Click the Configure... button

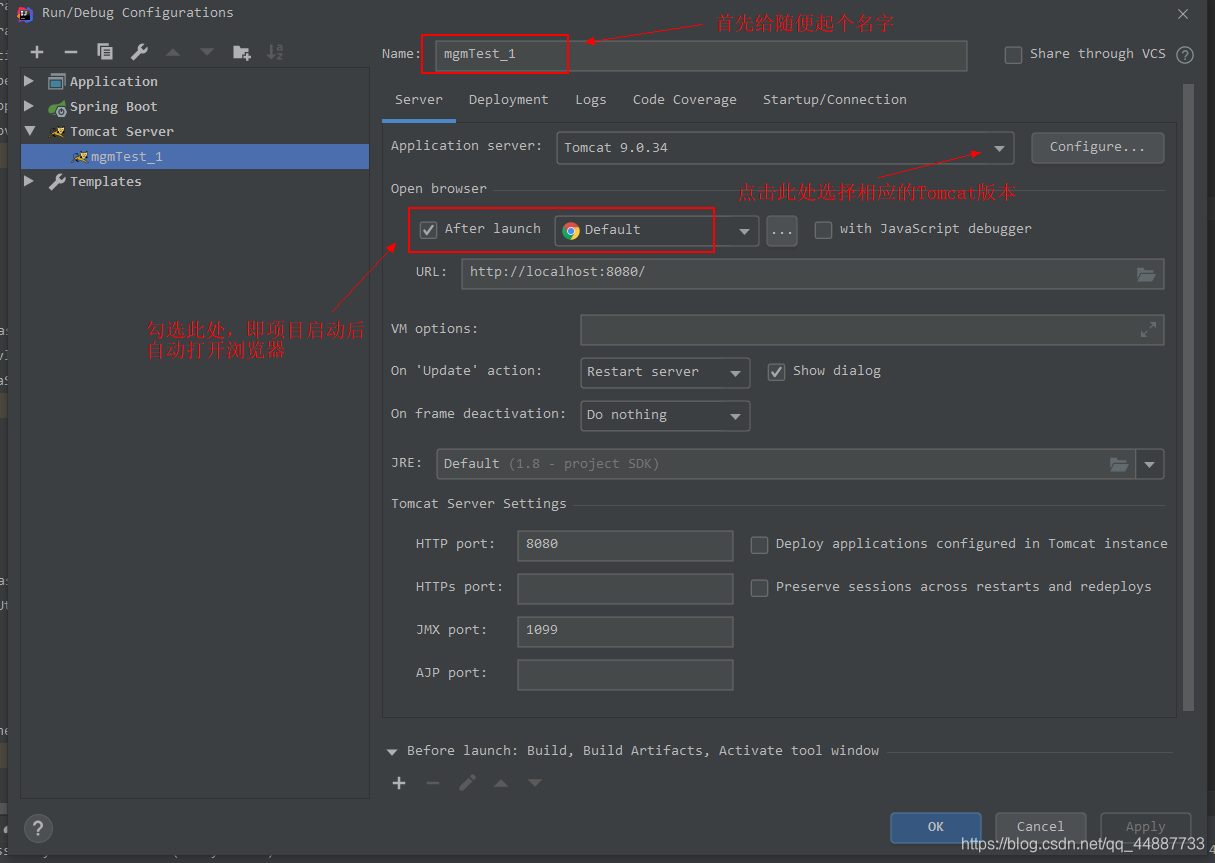pos(1097,147)
